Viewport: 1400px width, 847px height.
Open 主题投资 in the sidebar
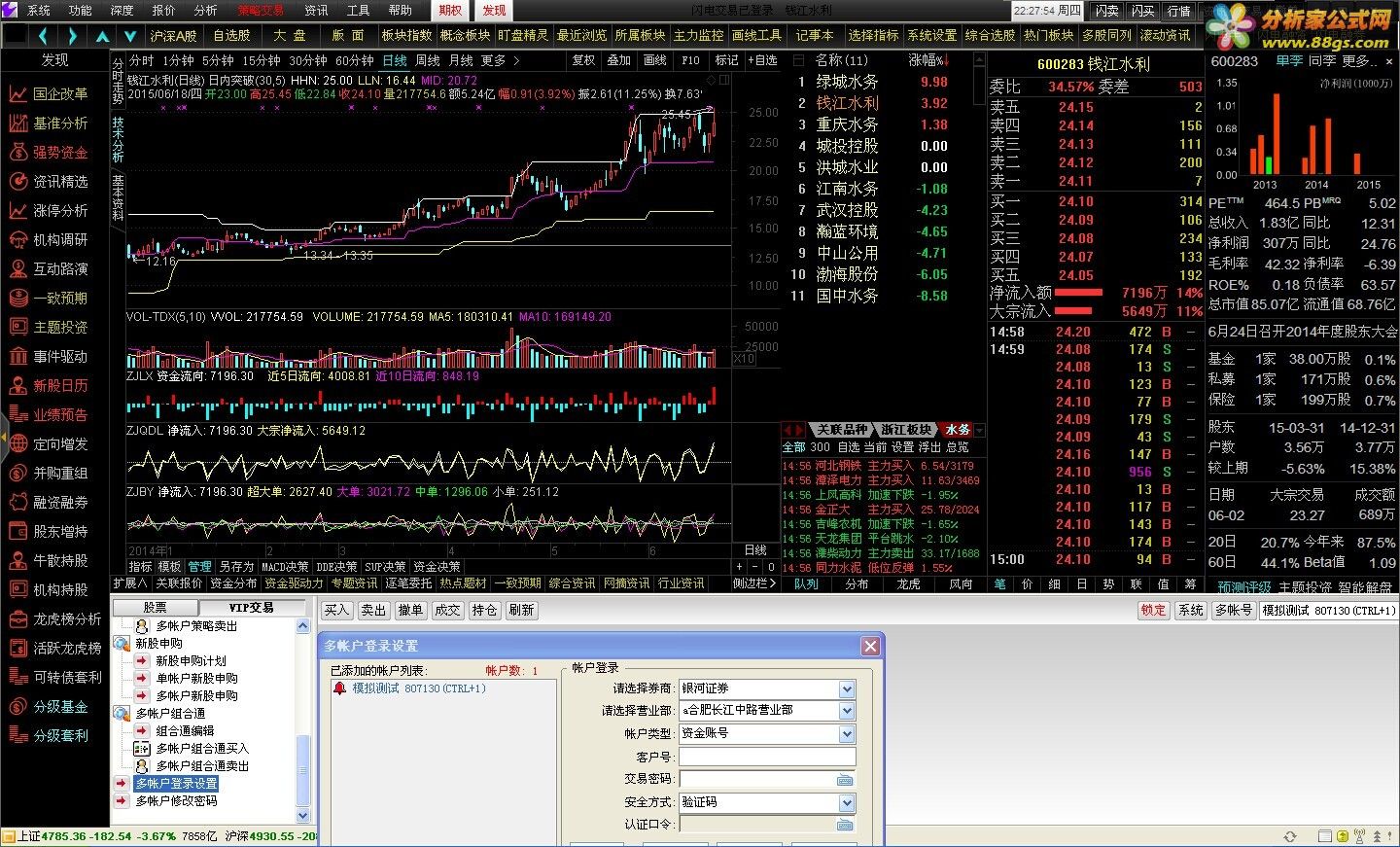[60, 328]
